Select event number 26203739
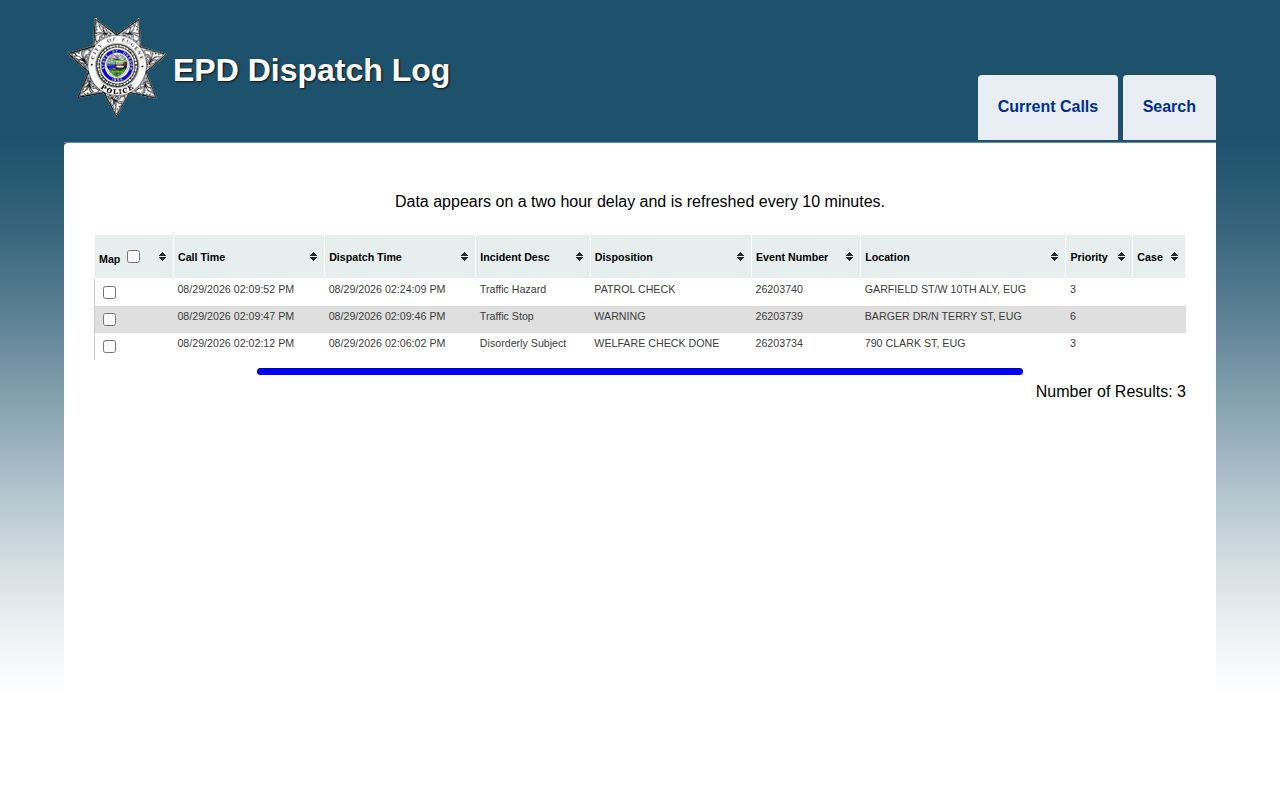1280x800 pixels. click(x=779, y=316)
